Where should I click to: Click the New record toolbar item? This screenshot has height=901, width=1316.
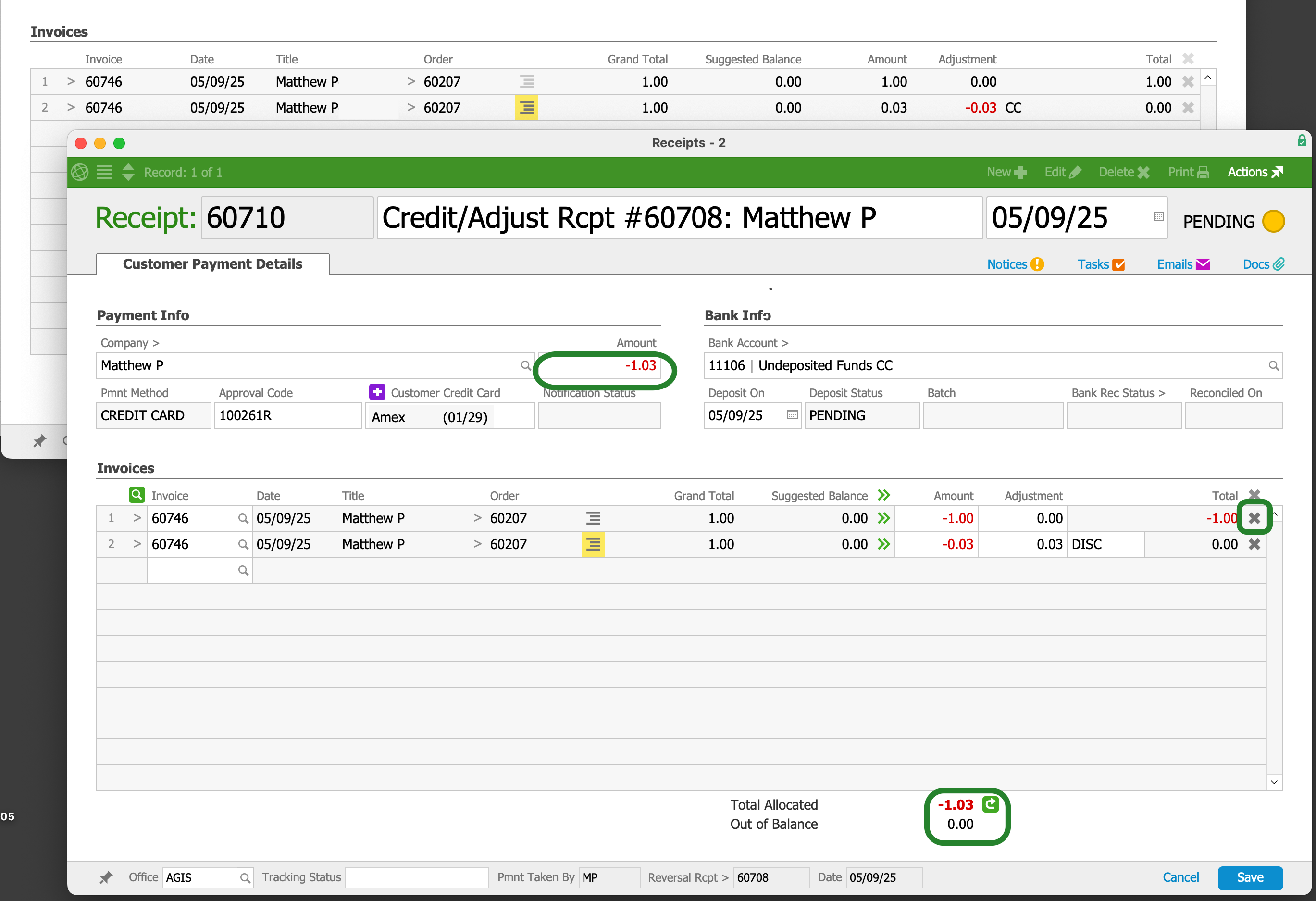(x=1006, y=172)
